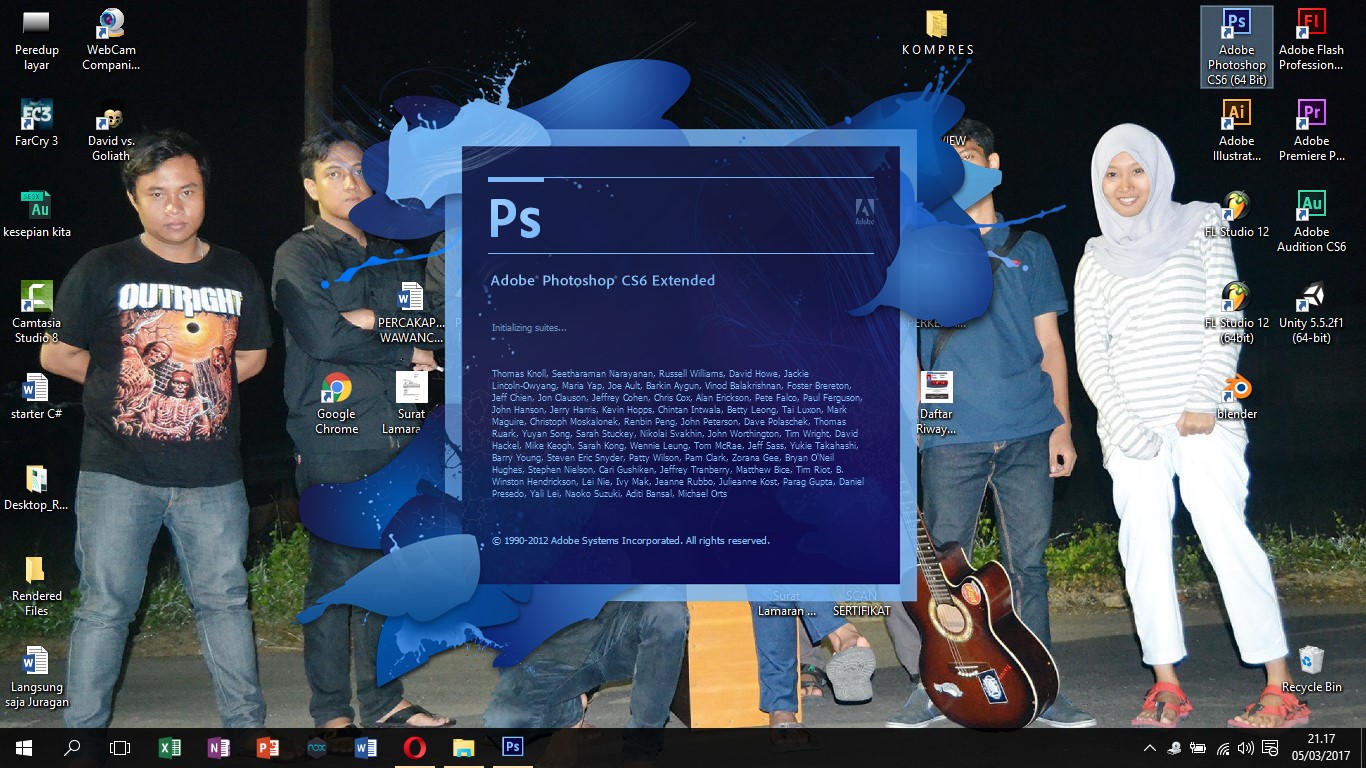Open Wi-Fi network flyout in tray
1366x768 pixels.
(1222, 747)
